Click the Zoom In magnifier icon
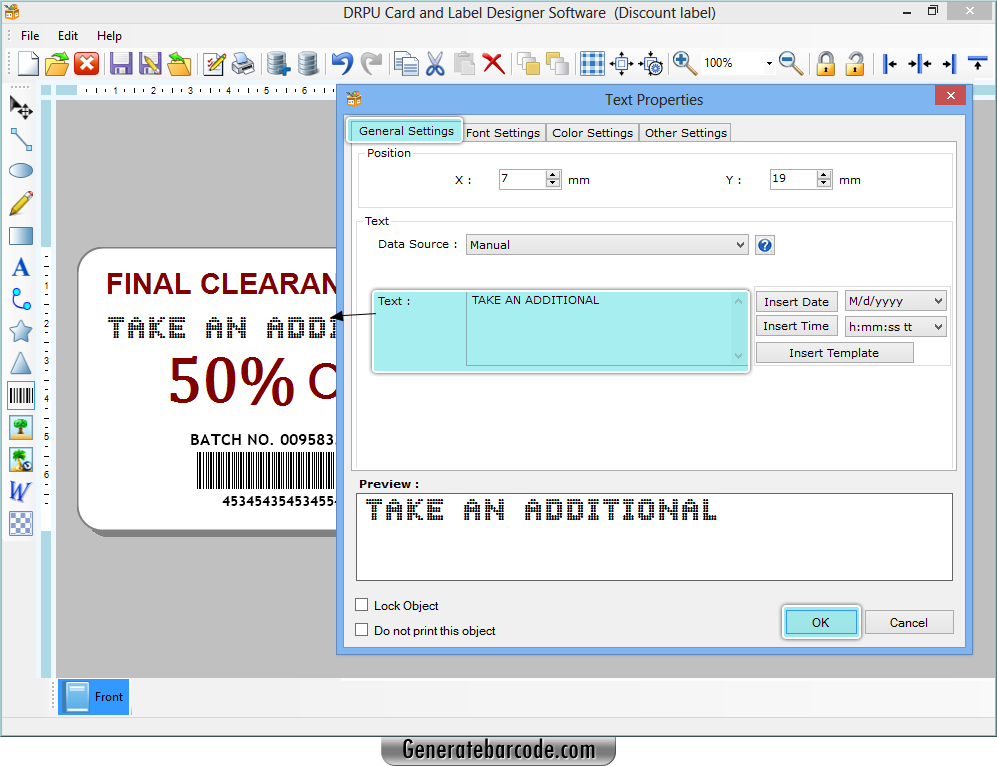Screen dimensions: 997x766 685,62
